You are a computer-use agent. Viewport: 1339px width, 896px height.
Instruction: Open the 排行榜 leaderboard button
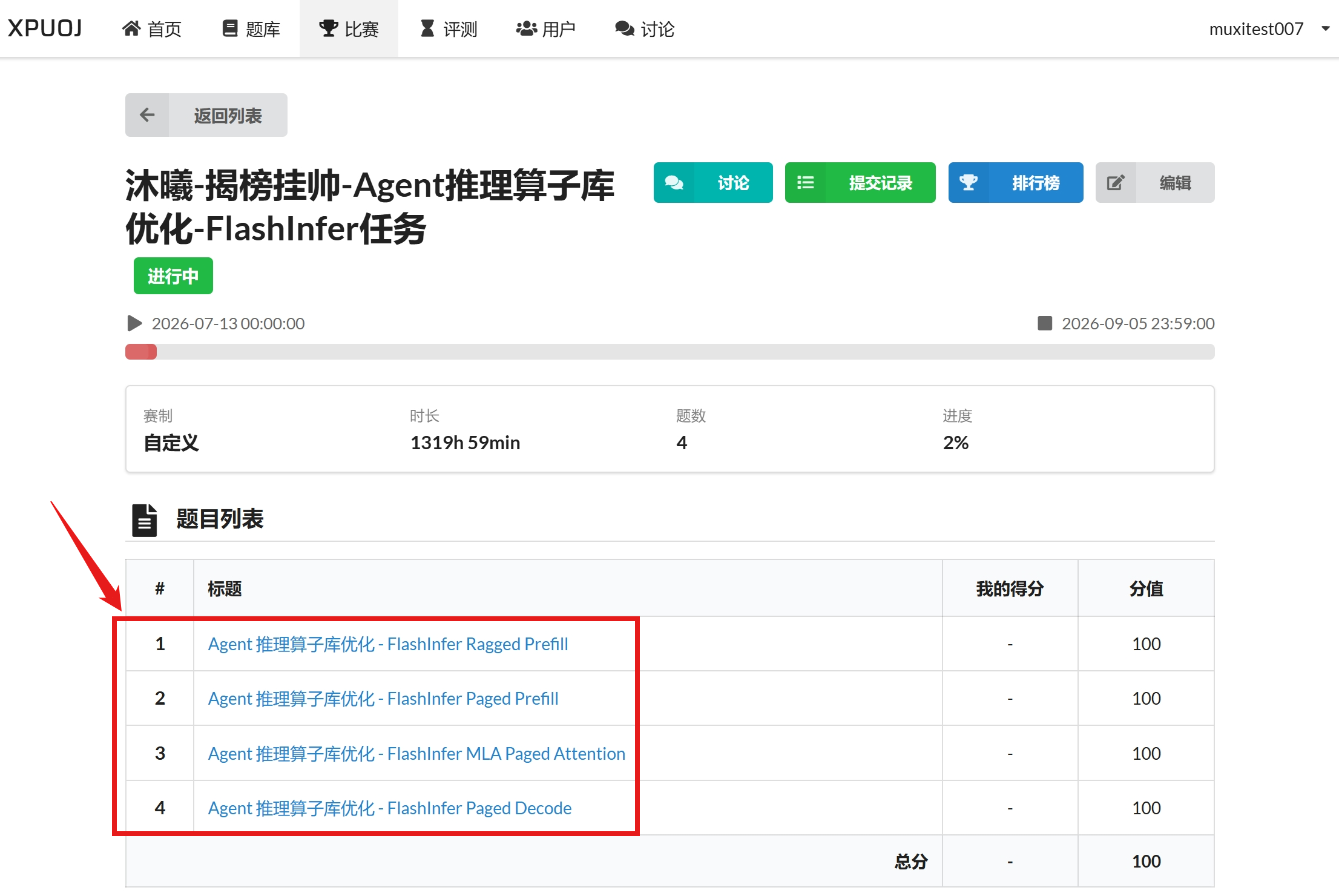[x=1016, y=182]
